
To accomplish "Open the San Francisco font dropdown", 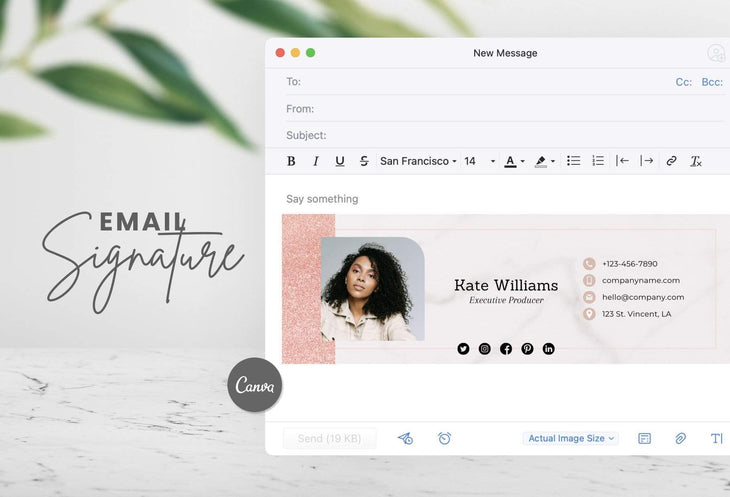I will point(418,161).
